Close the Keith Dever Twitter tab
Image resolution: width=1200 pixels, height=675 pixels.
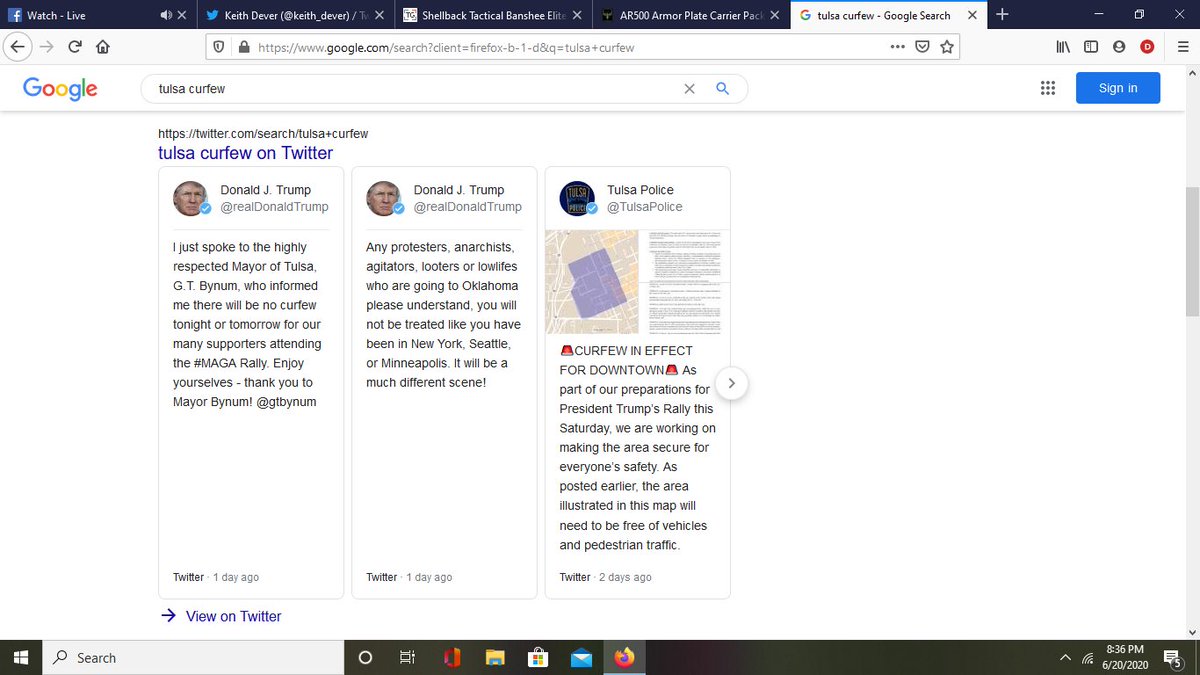(x=379, y=16)
